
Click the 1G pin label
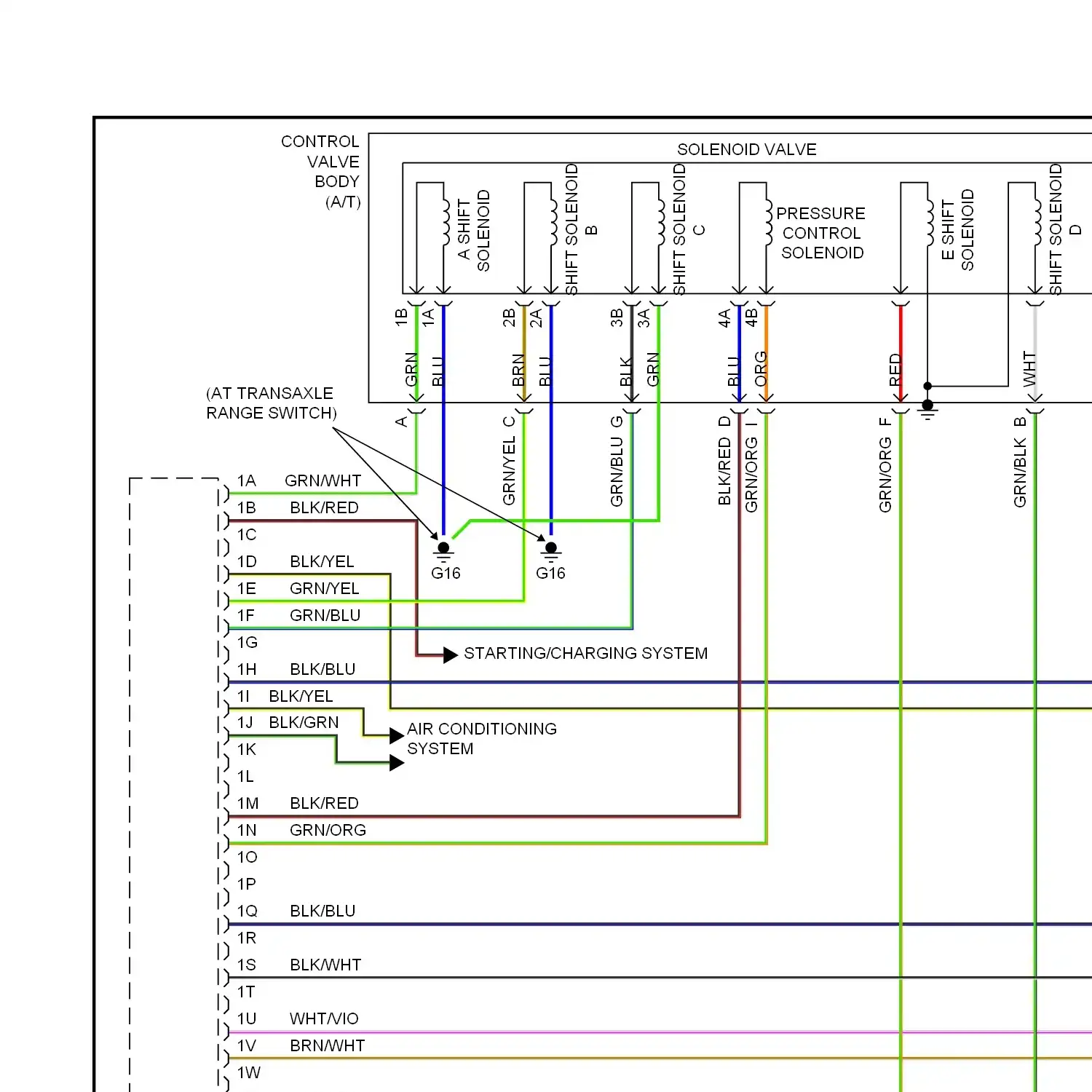point(248,642)
